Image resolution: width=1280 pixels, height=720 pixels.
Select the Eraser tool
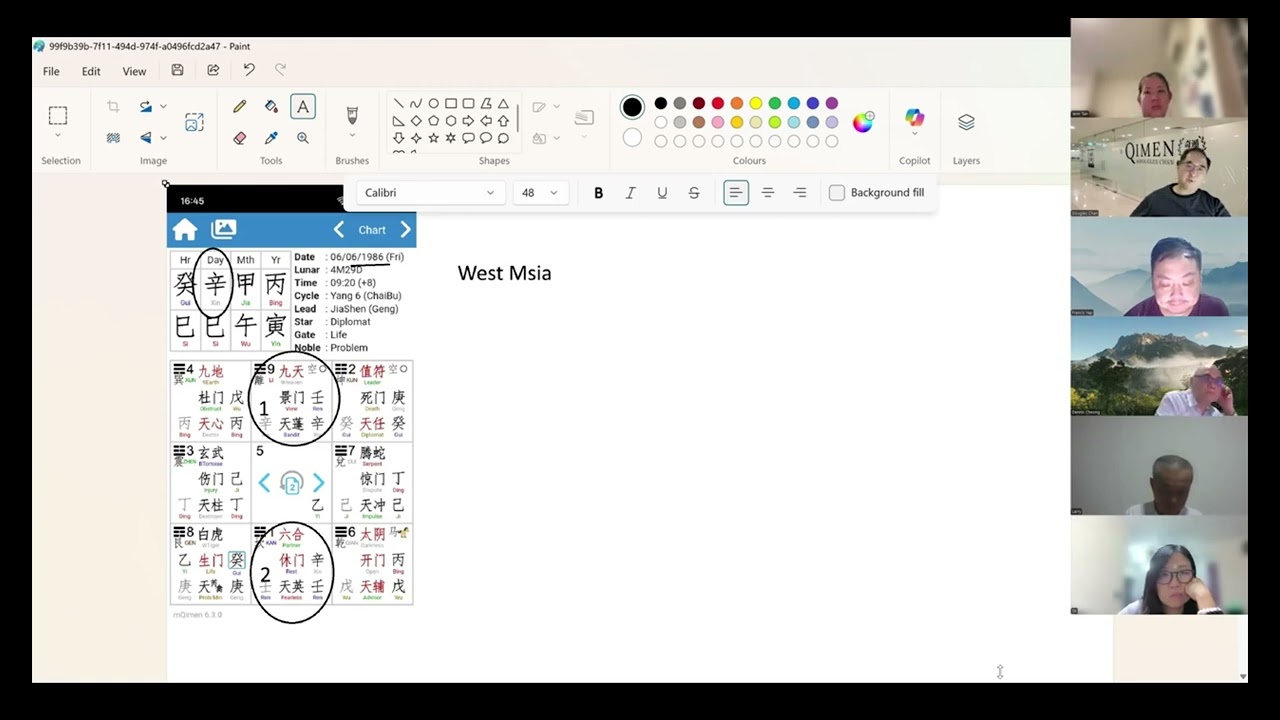[x=240, y=138]
